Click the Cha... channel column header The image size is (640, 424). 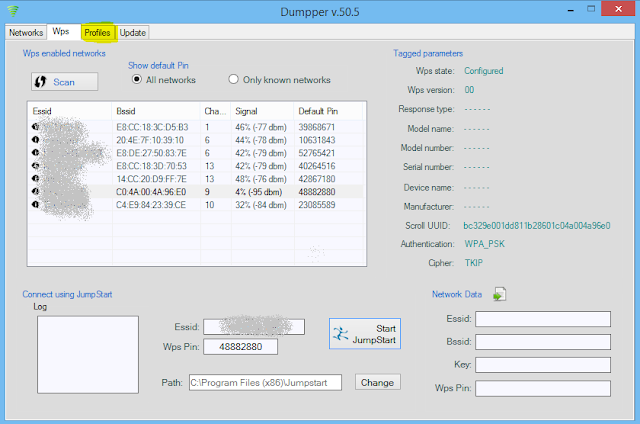pos(216,111)
